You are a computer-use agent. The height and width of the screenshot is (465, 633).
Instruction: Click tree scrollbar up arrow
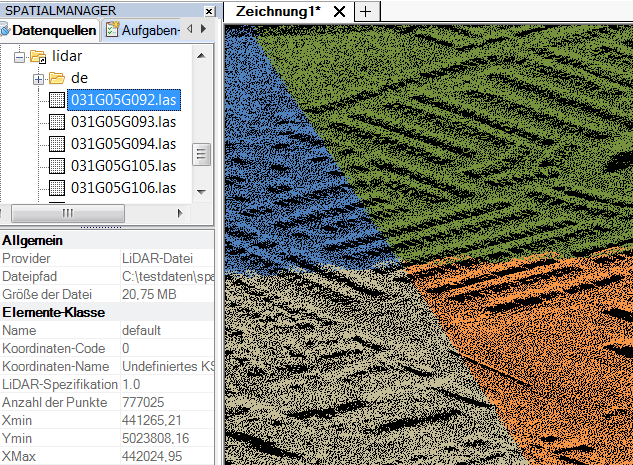coord(201,56)
